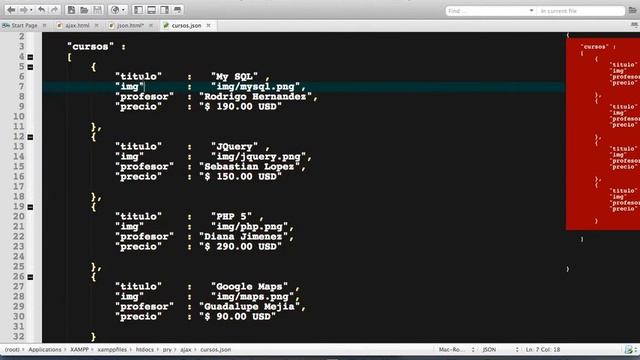Open the JSON language selector
This screenshot has width=640, height=360.
[x=500, y=350]
